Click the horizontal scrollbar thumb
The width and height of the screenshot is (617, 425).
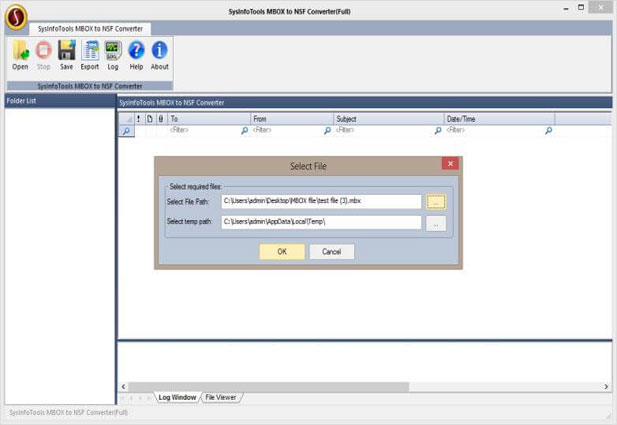(x=268, y=387)
